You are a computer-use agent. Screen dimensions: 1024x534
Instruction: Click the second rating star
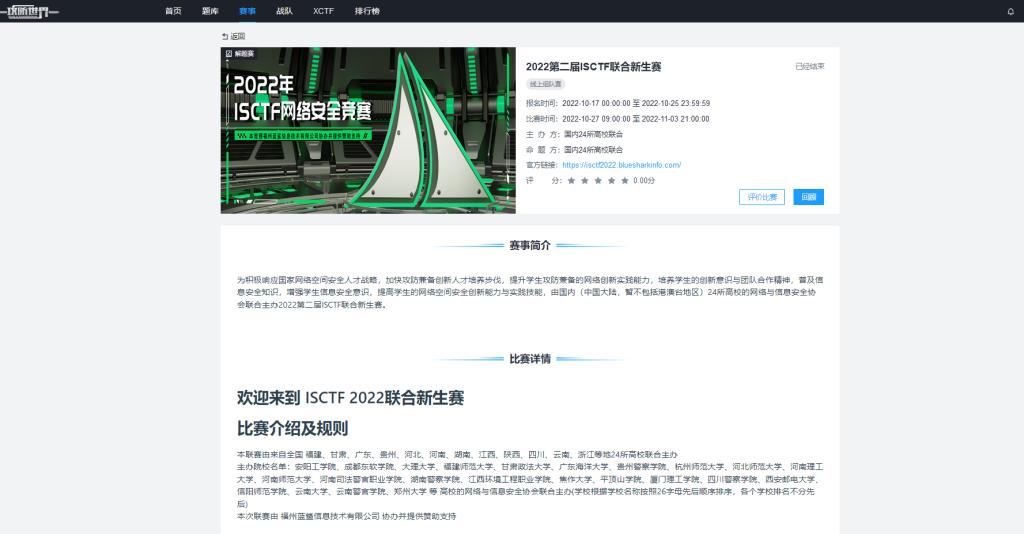(x=585, y=180)
